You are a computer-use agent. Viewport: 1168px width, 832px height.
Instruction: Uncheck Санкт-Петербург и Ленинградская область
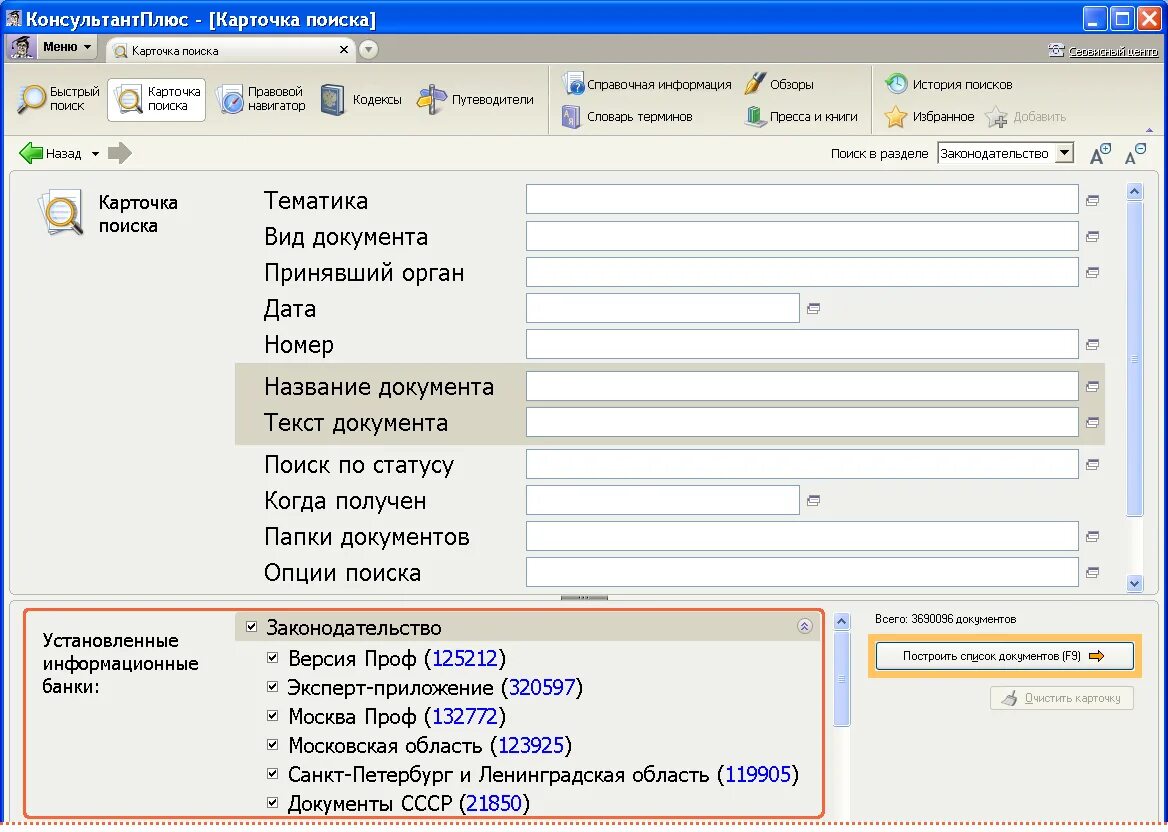pos(273,774)
